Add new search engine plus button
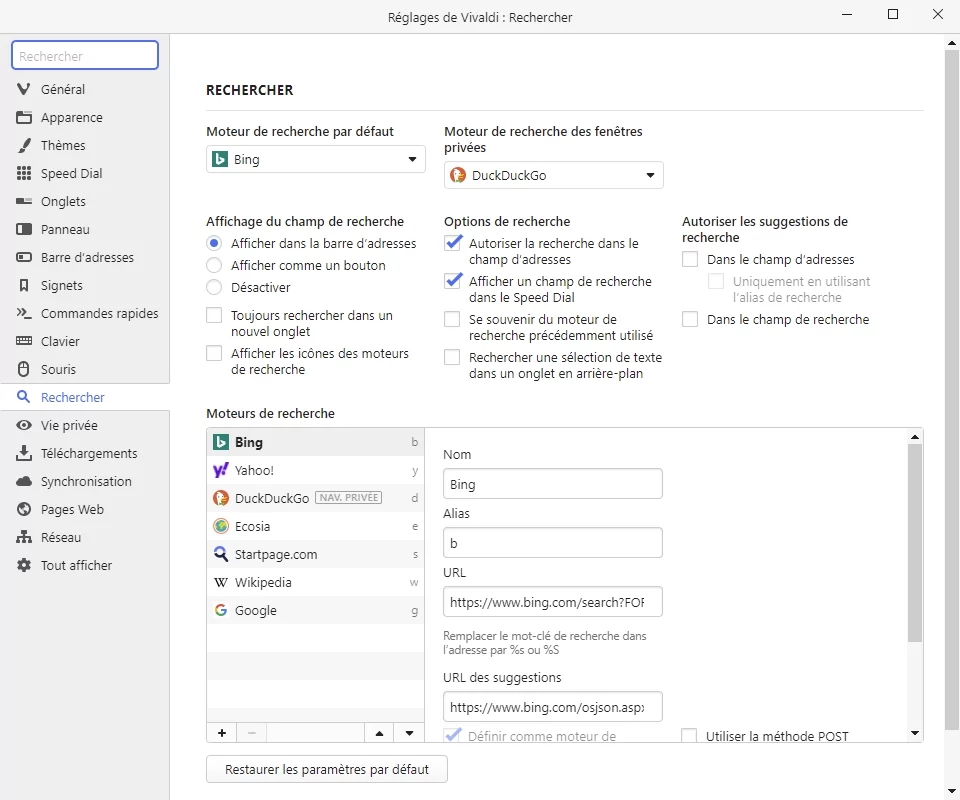The image size is (960, 800). point(222,733)
